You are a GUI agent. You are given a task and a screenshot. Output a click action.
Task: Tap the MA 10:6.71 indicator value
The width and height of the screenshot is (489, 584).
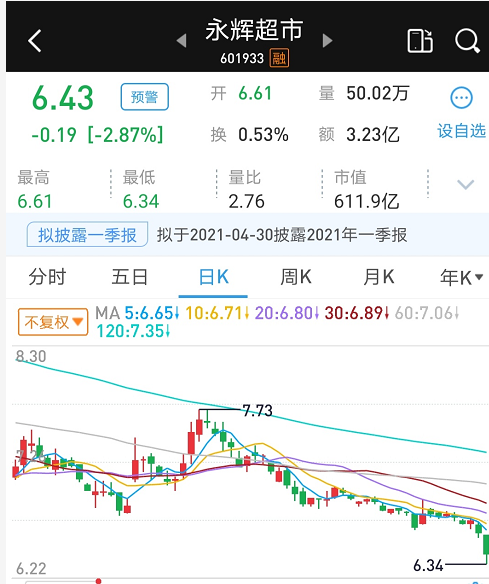tap(217, 313)
